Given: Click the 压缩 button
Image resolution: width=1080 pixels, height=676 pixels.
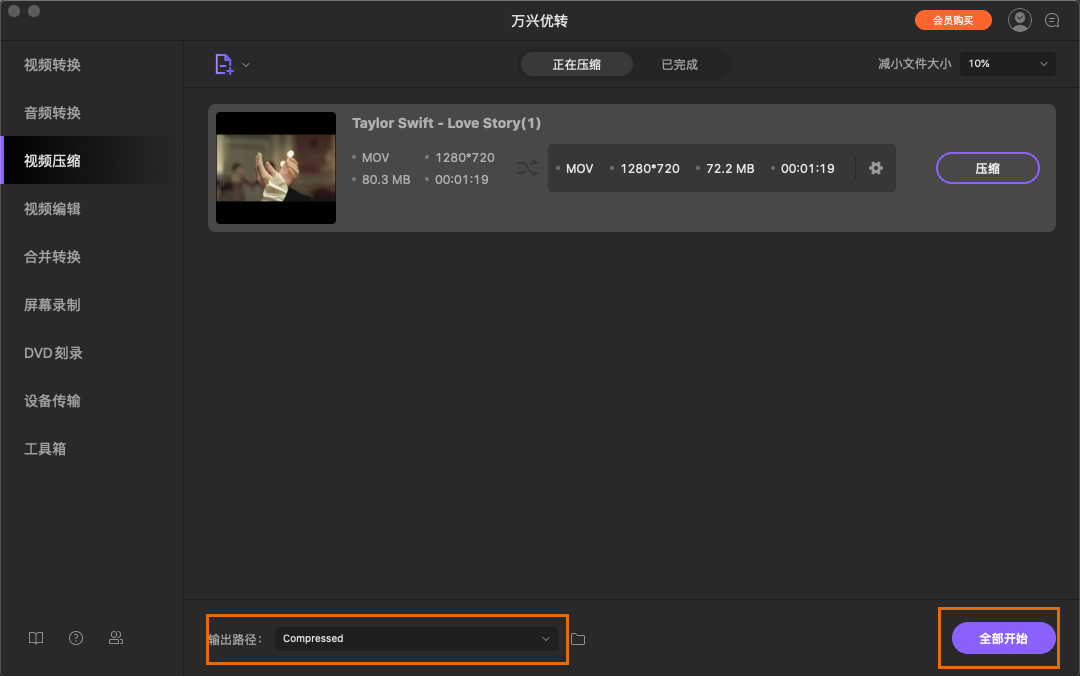Looking at the screenshot, I should (x=987, y=168).
